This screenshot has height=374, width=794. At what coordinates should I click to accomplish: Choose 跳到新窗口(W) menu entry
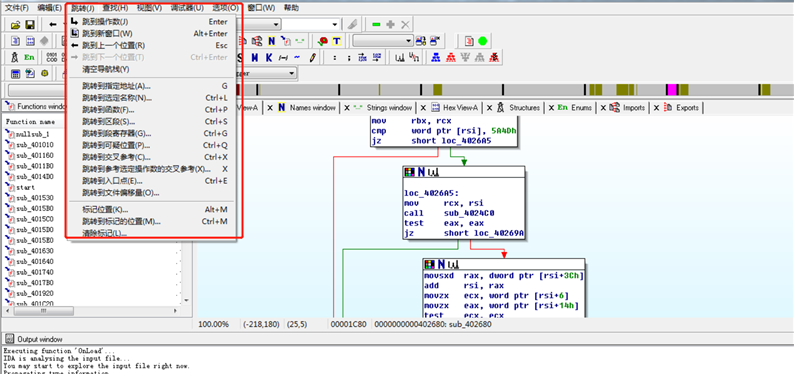(151, 33)
